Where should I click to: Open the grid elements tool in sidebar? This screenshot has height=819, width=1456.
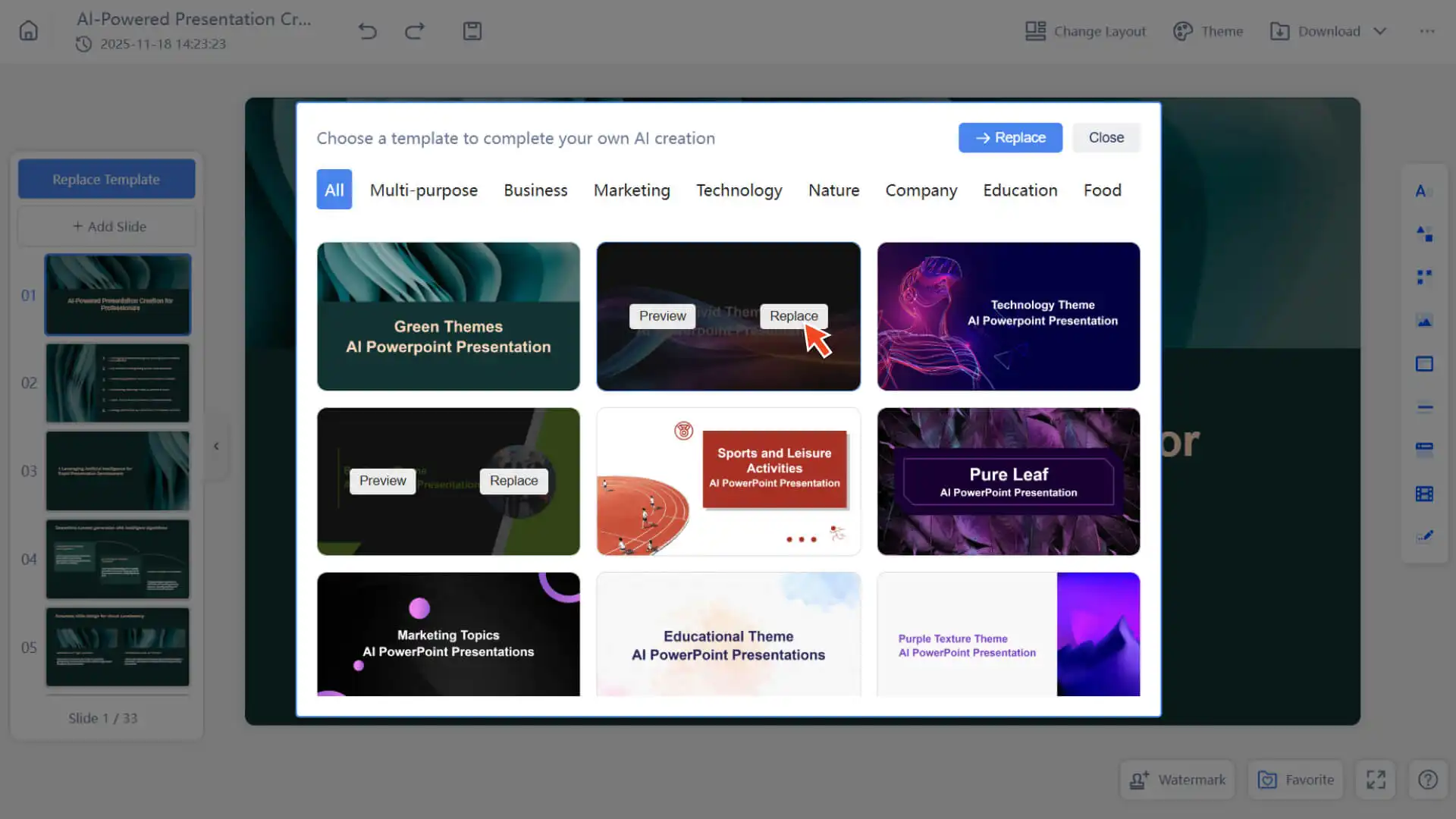coord(1424,278)
